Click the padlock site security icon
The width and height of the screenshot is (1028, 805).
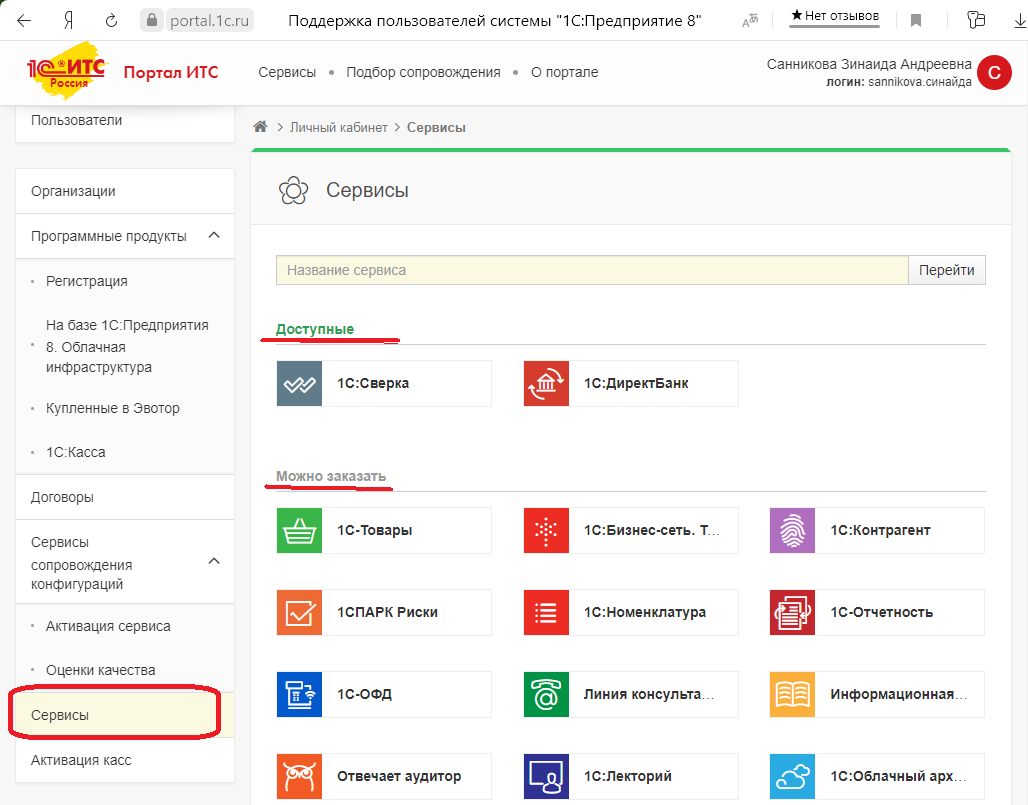pyautogui.click(x=151, y=20)
